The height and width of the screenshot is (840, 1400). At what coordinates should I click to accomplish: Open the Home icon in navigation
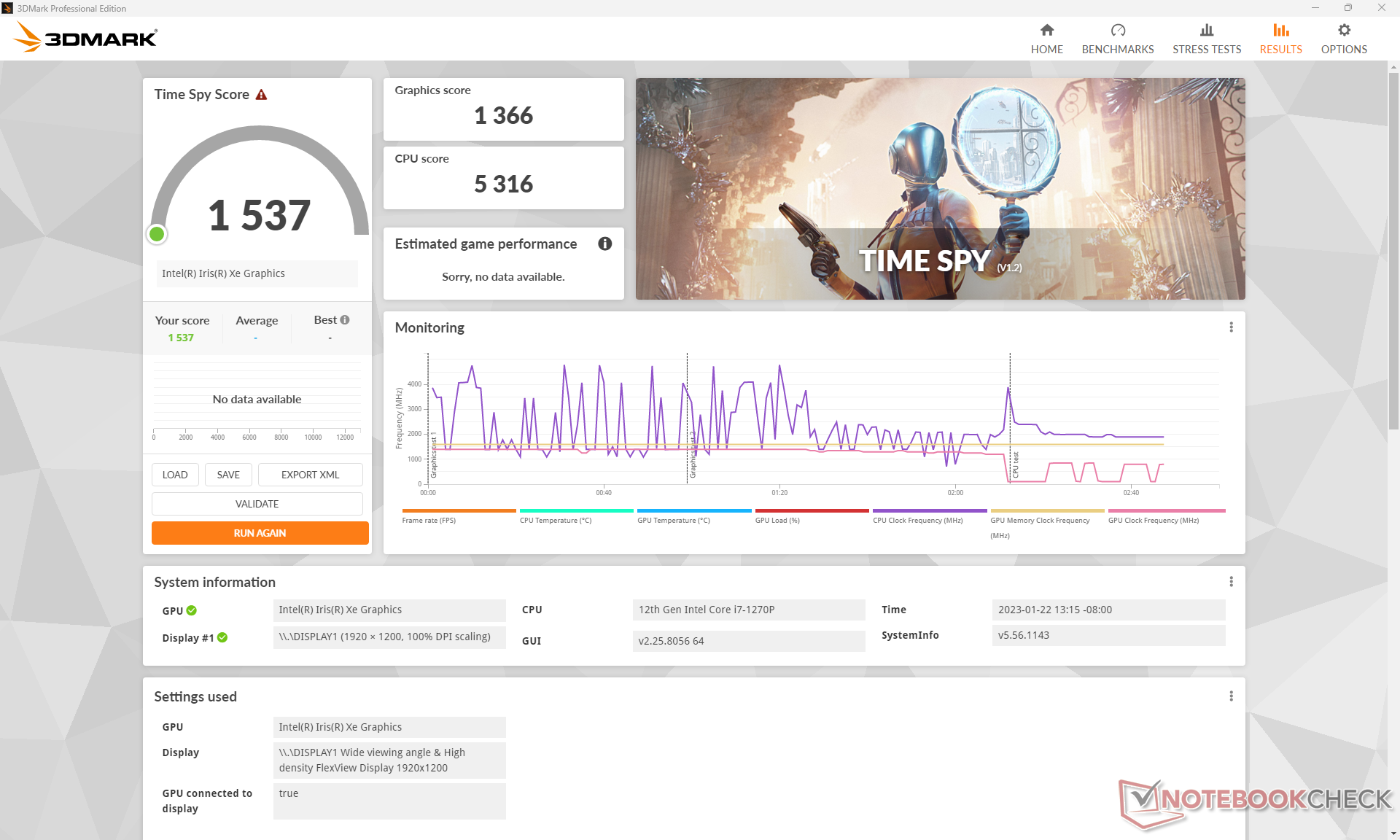tap(1046, 31)
